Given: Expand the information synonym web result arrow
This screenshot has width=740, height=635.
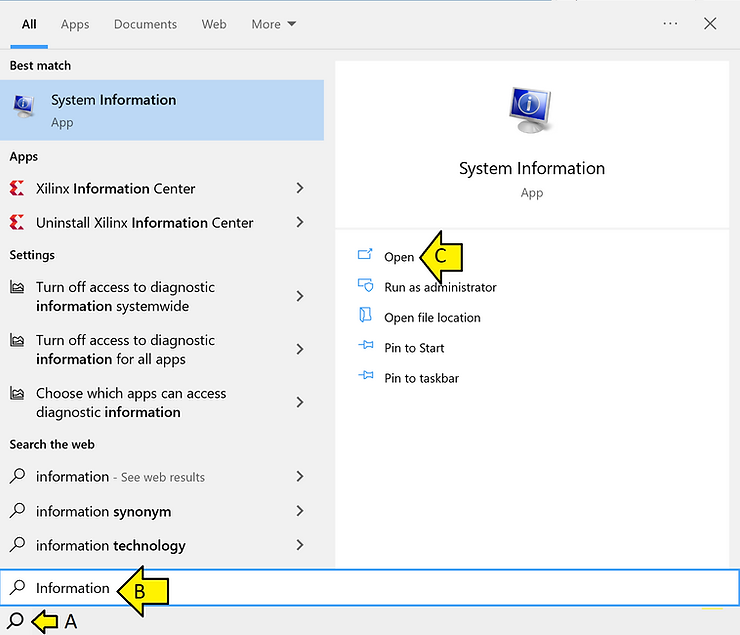Looking at the screenshot, I should (x=300, y=511).
